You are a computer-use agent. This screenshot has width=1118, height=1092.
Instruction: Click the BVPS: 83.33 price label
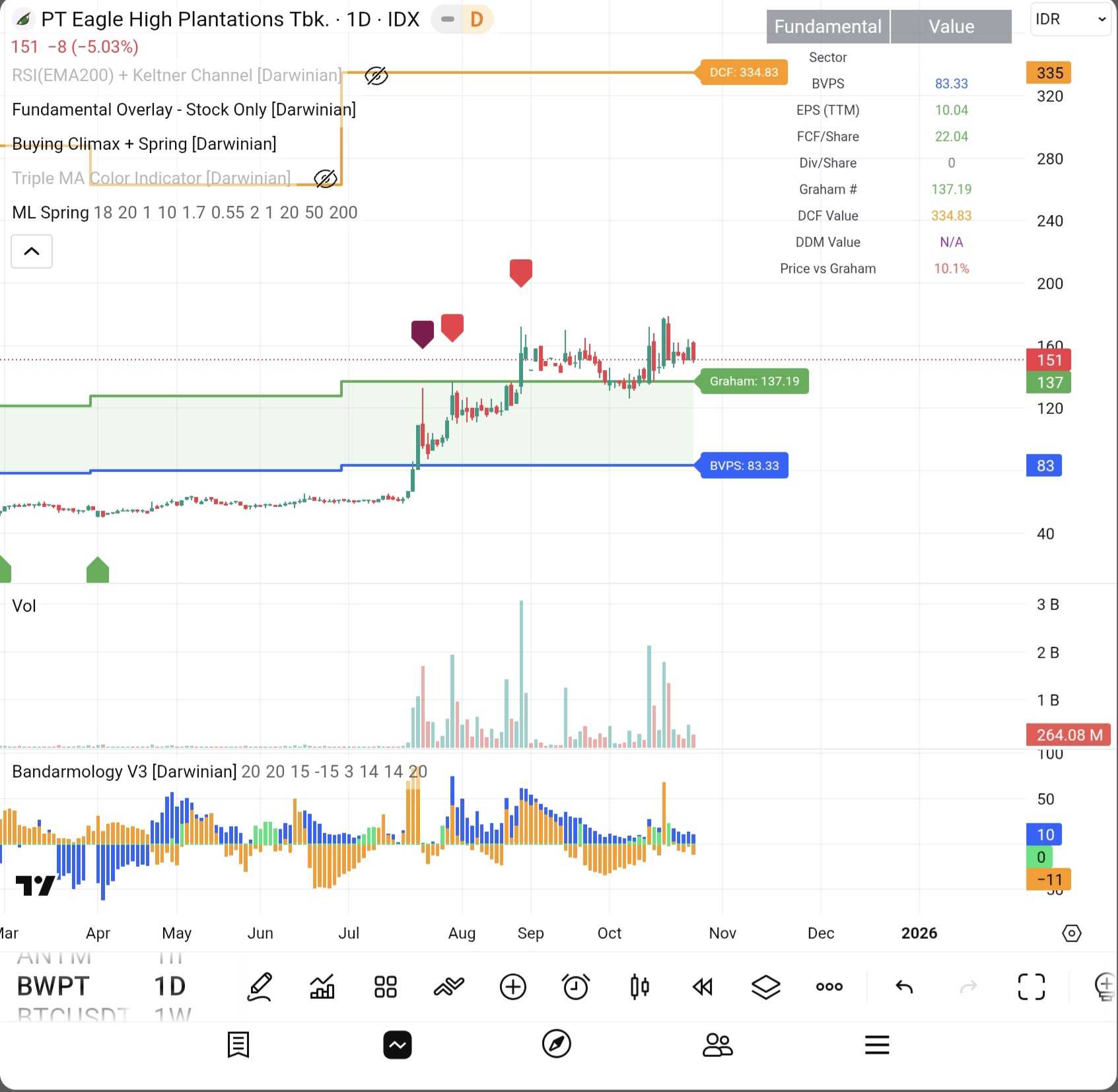point(744,465)
